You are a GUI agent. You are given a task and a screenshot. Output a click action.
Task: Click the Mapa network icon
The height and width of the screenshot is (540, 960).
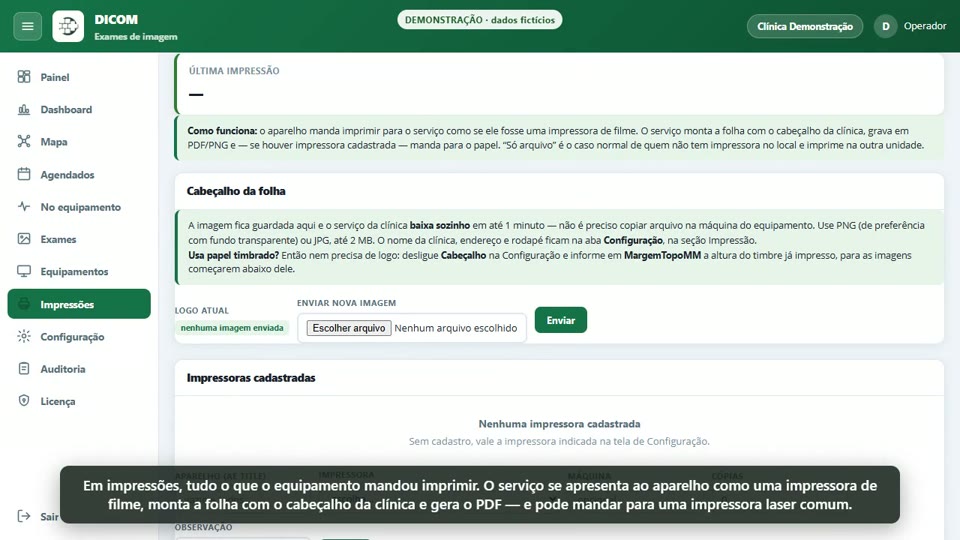(24, 141)
